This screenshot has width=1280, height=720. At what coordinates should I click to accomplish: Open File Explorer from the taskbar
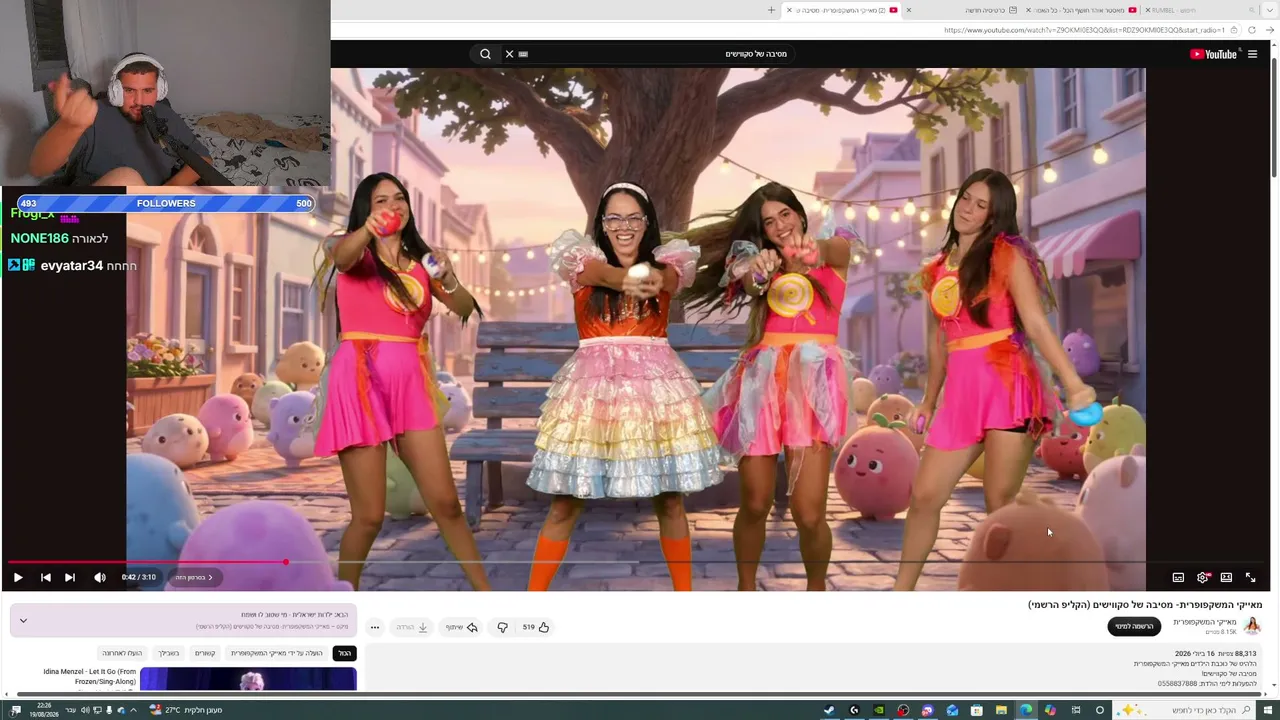click(x=1001, y=710)
